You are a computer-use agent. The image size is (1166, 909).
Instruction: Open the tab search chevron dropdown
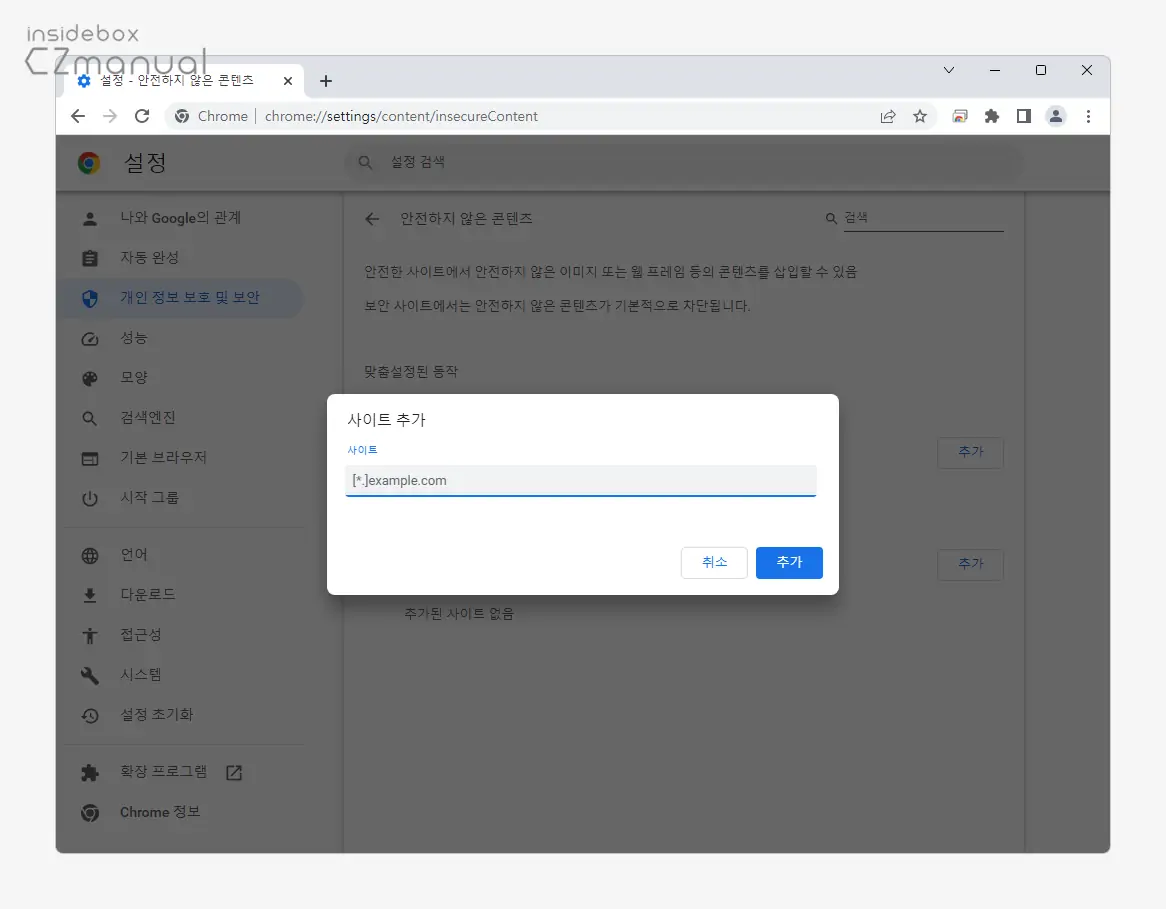point(948,70)
